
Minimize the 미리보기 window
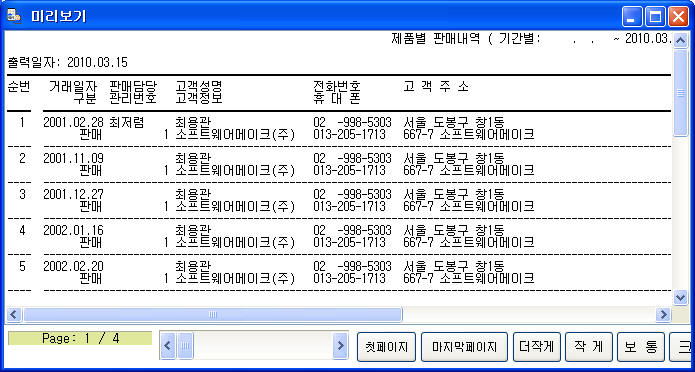click(x=633, y=17)
